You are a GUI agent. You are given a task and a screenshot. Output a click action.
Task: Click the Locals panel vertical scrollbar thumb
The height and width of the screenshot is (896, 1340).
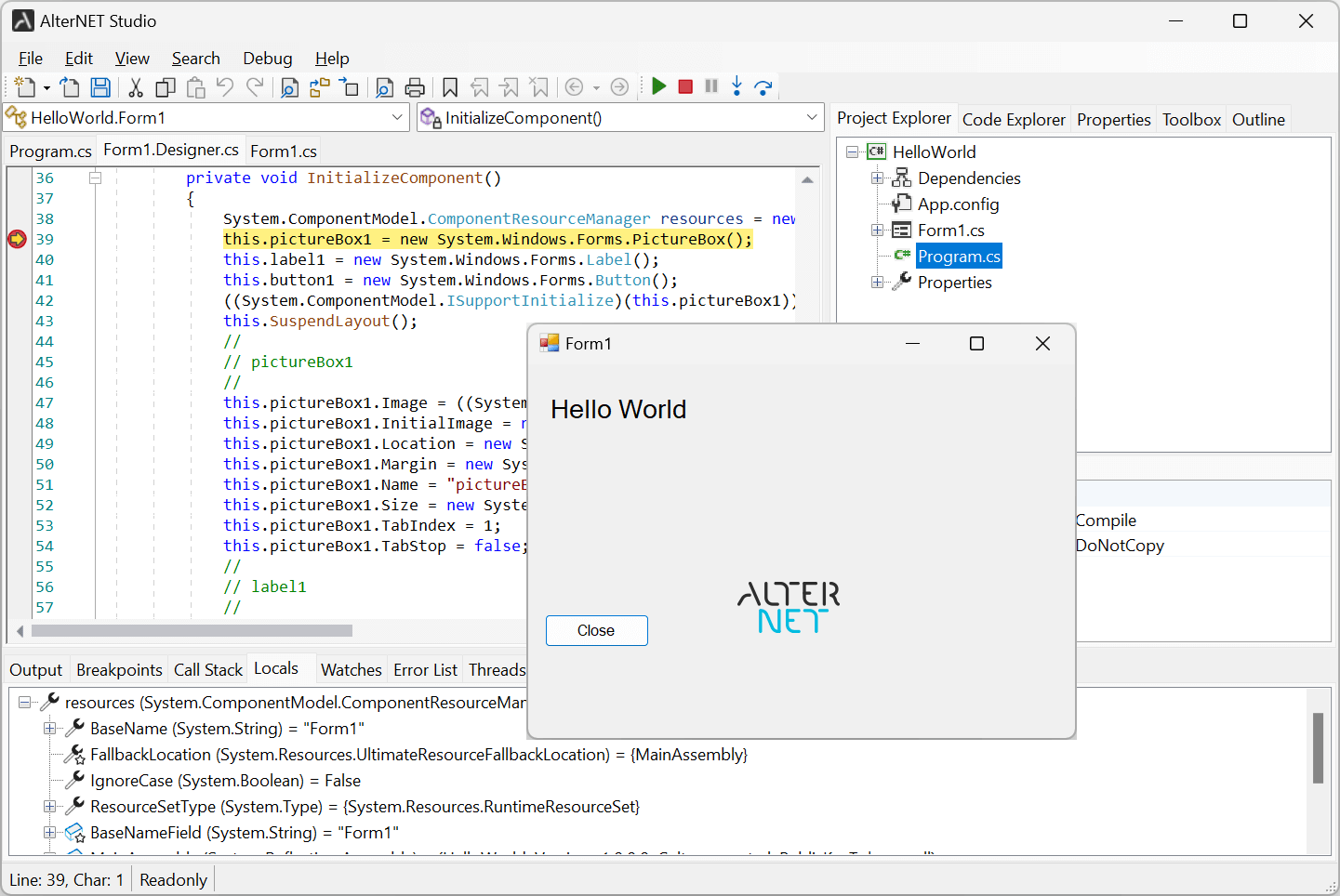1317,748
